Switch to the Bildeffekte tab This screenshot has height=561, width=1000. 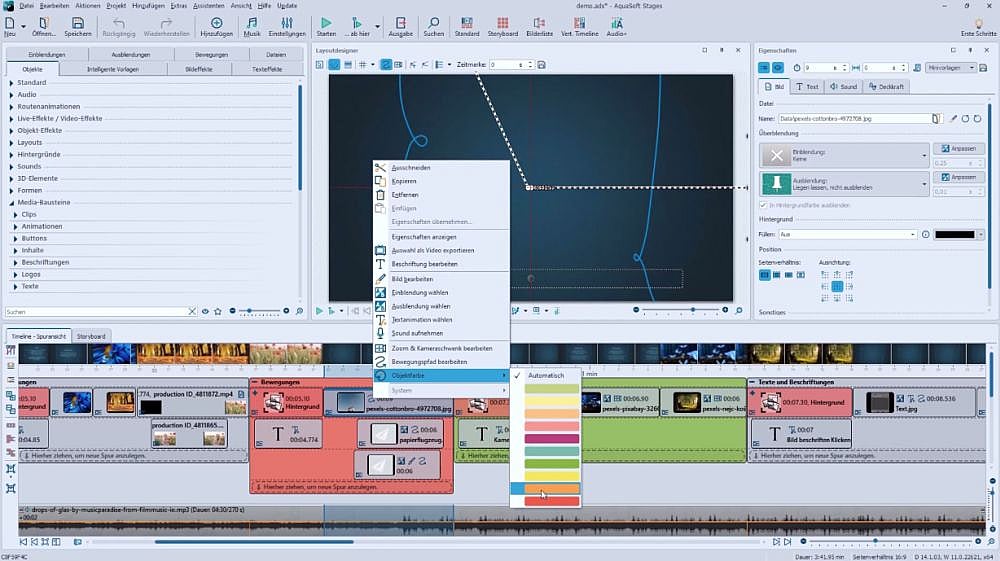click(x=197, y=70)
